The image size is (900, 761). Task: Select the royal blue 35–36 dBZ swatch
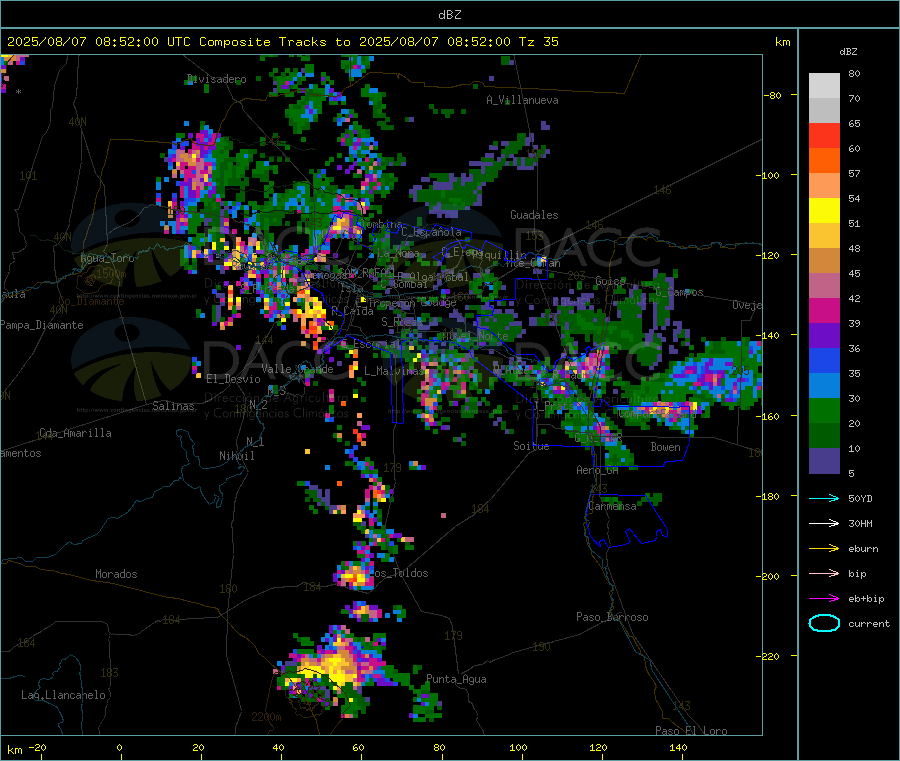[x=824, y=360]
